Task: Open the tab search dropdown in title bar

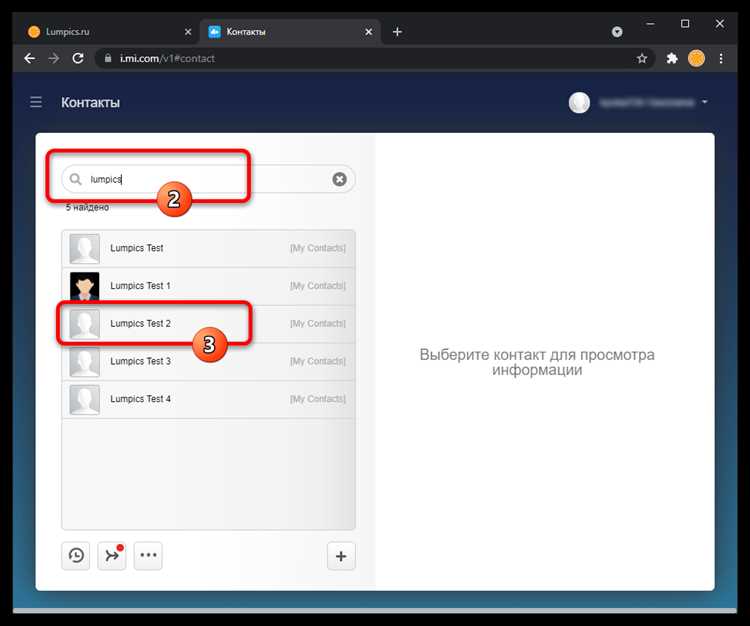Action: [x=617, y=32]
